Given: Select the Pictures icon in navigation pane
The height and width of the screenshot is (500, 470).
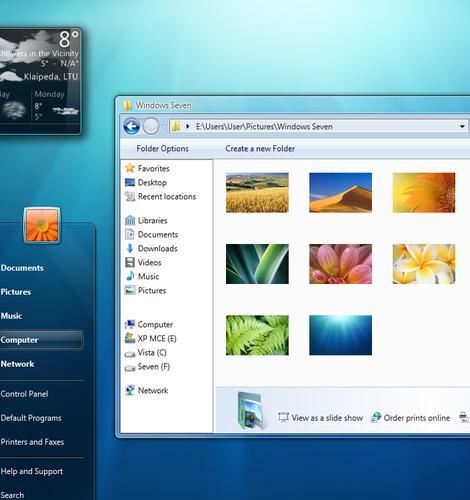Looking at the screenshot, I should [130, 290].
